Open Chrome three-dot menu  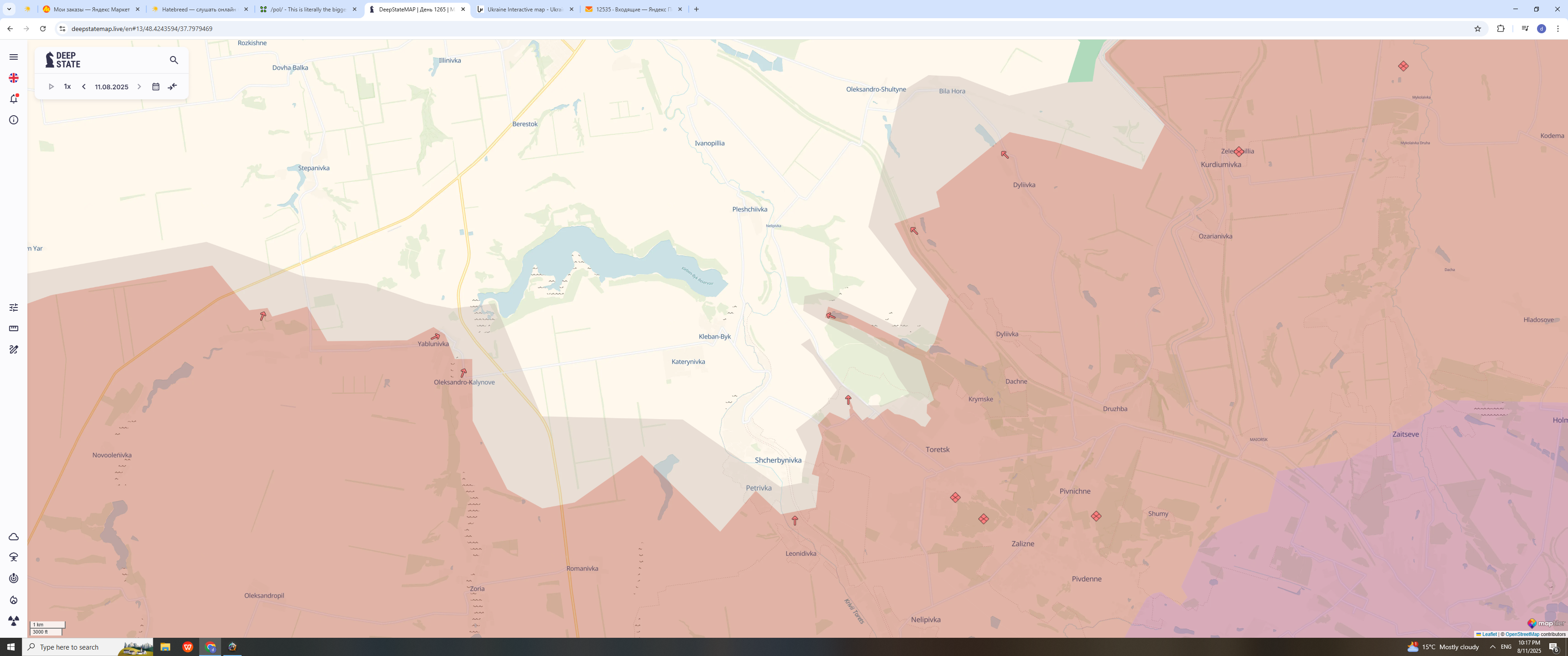pyautogui.click(x=1558, y=29)
